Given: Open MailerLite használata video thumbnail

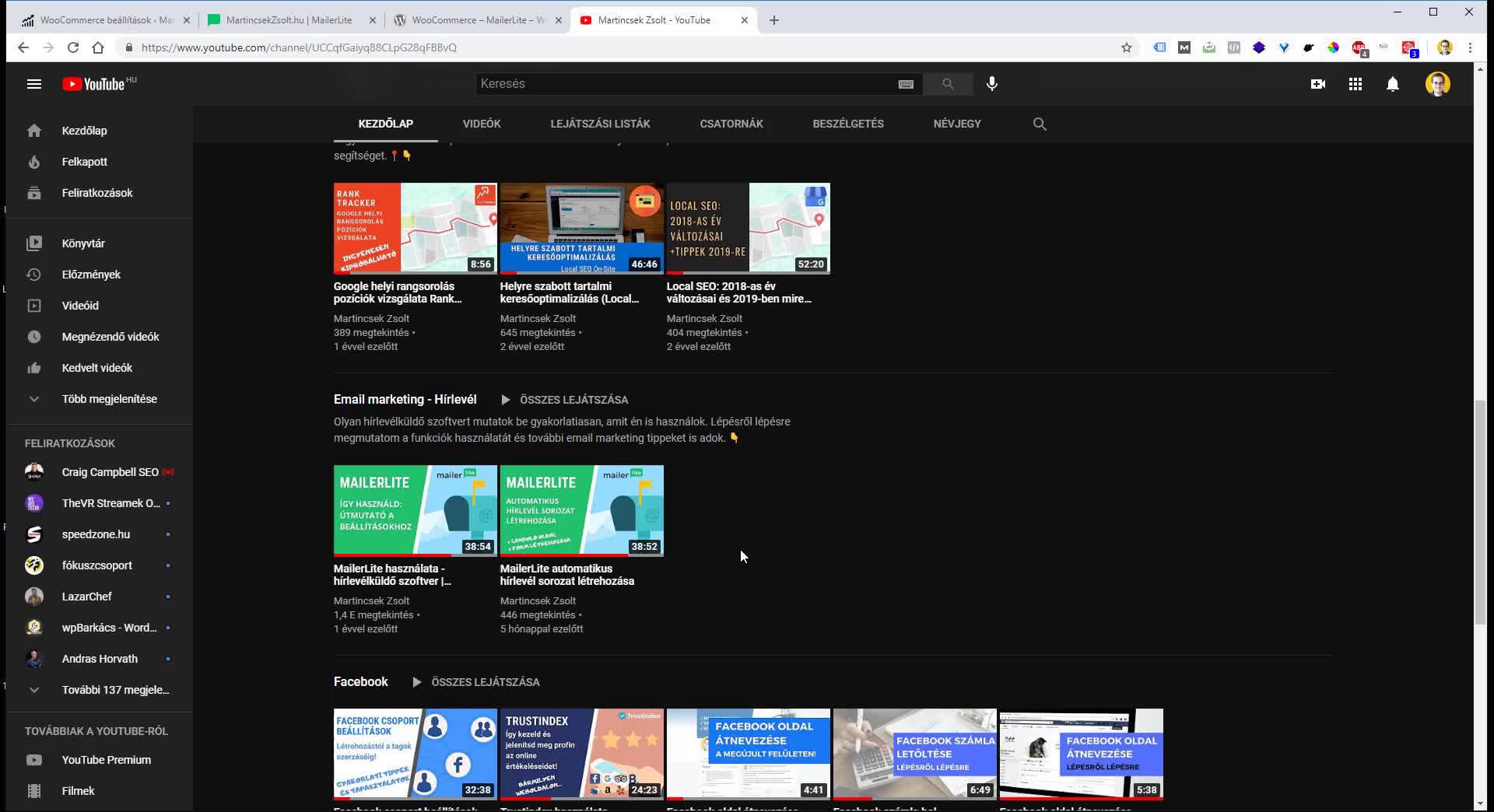Looking at the screenshot, I should (416, 511).
